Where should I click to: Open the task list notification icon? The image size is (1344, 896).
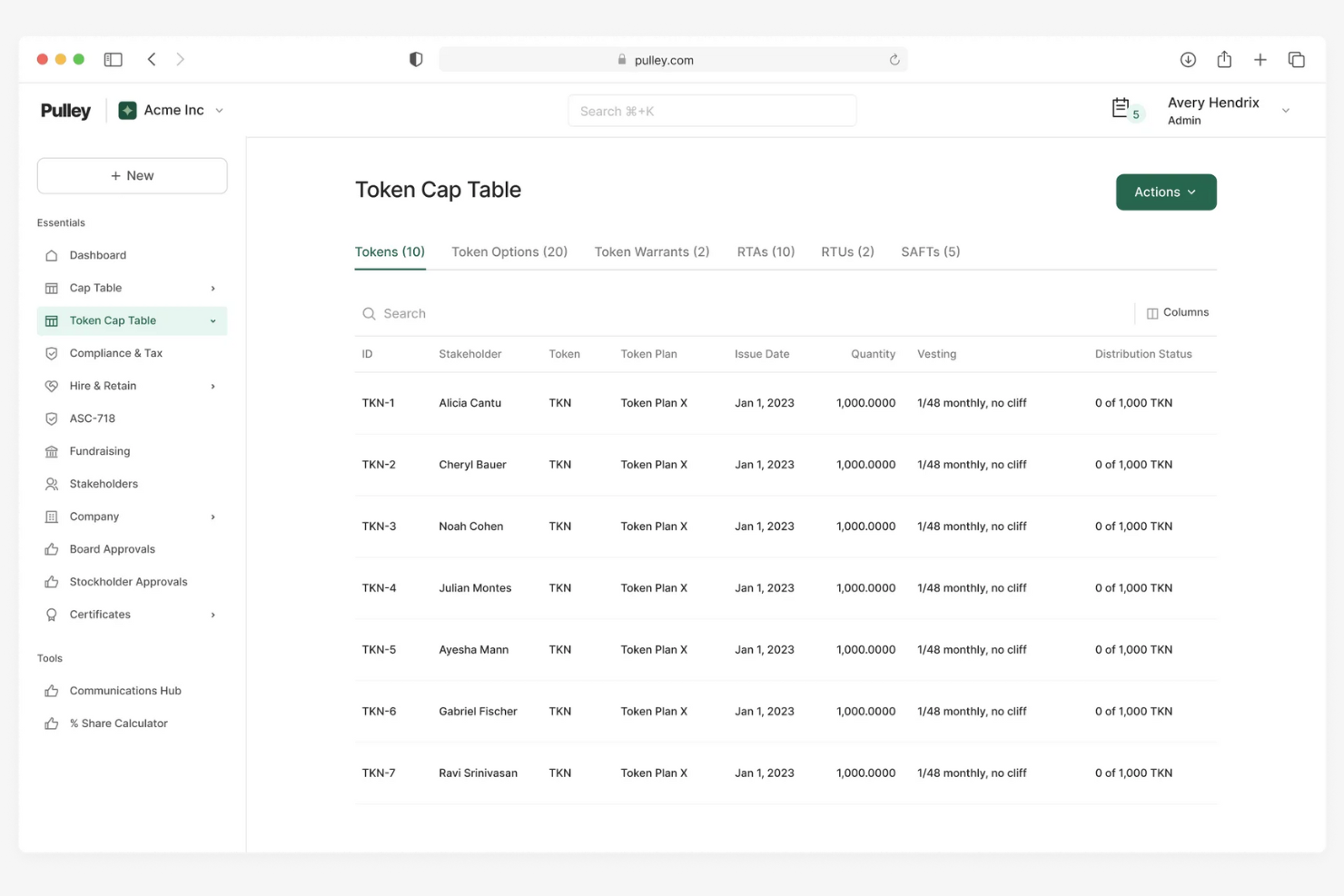point(1123,109)
